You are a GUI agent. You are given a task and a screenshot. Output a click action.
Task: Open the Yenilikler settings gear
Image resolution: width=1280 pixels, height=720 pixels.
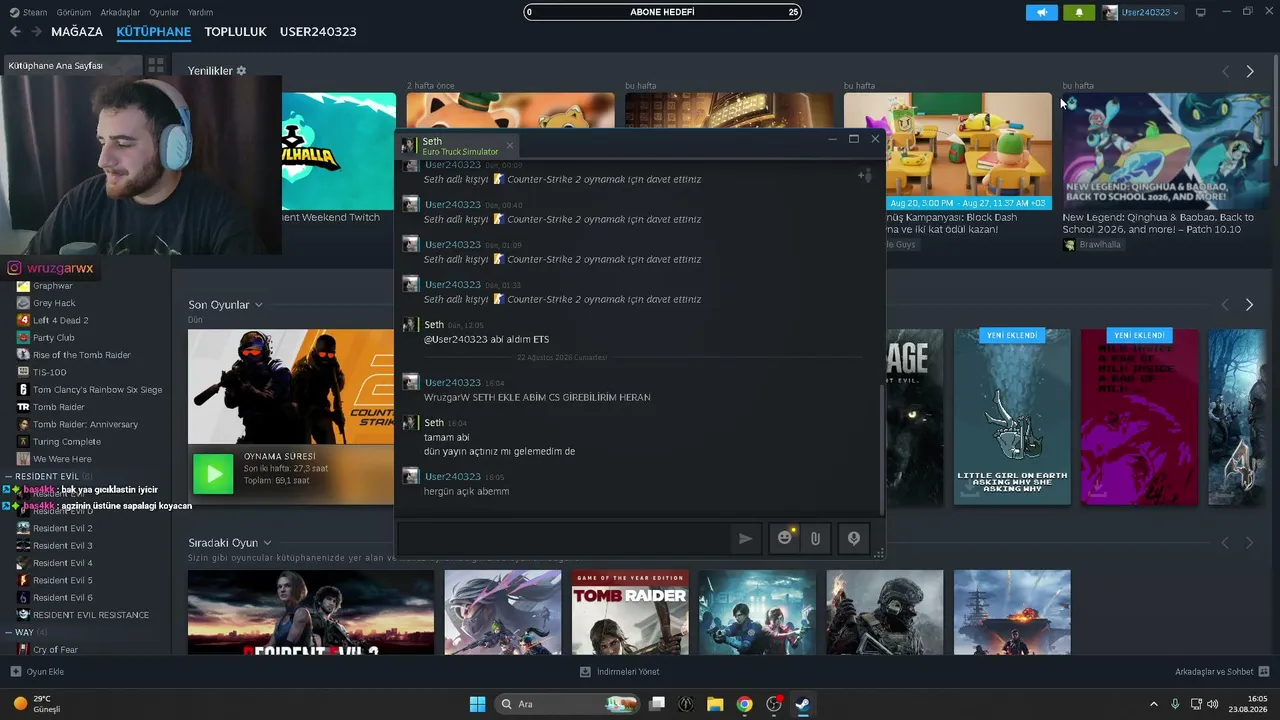241,71
